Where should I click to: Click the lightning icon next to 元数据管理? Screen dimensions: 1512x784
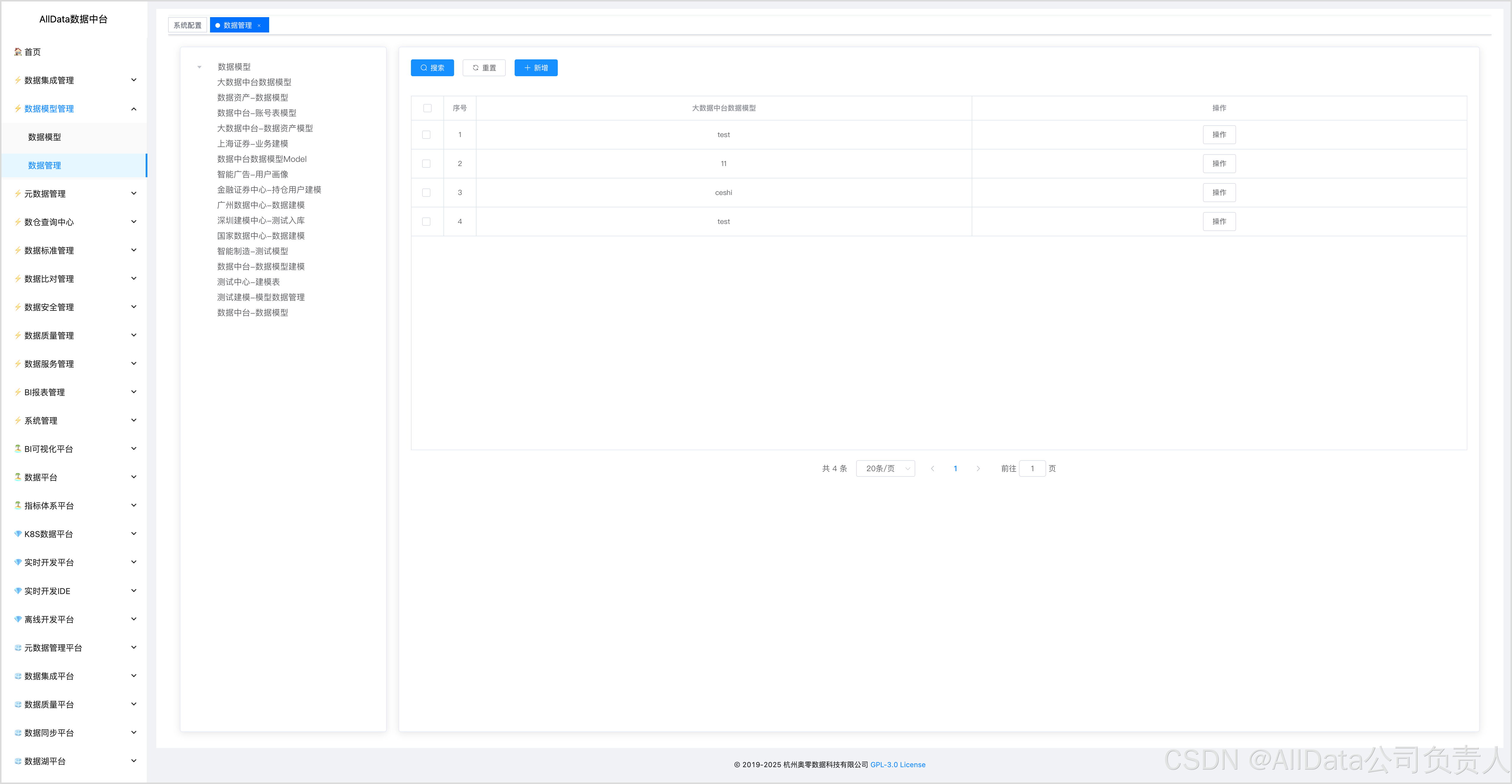click(18, 193)
